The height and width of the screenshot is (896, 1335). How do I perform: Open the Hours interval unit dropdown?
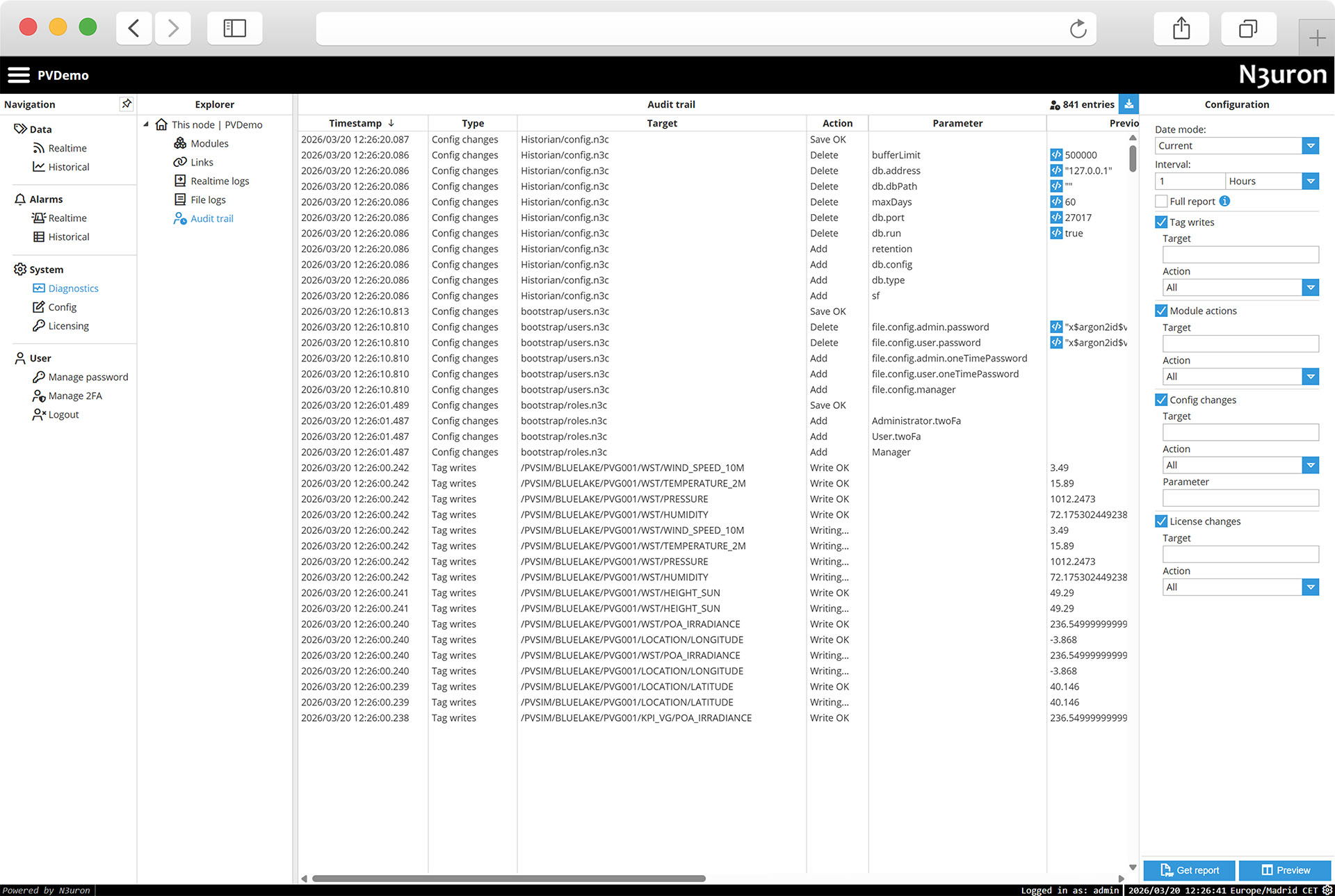(x=1310, y=181)
